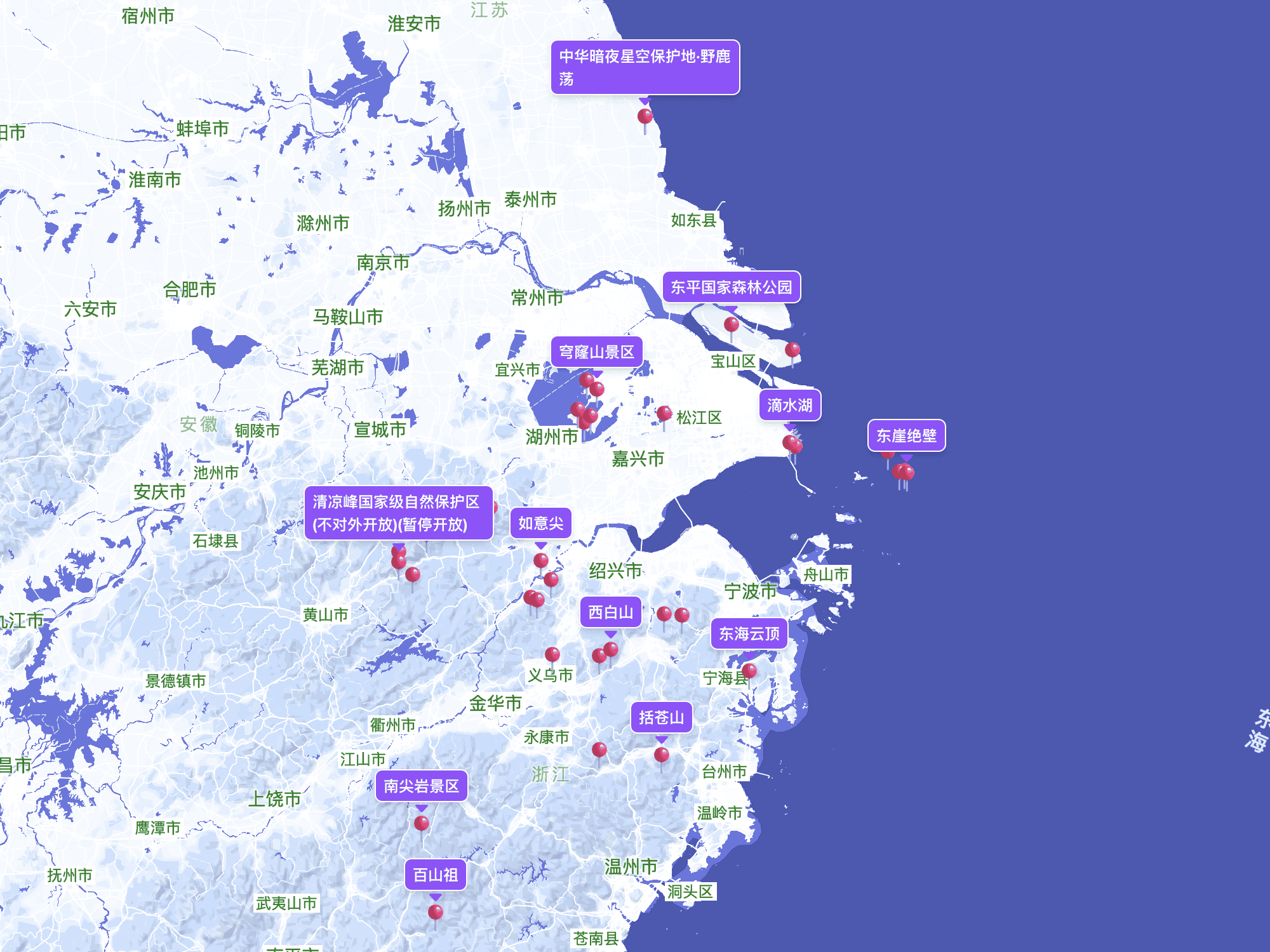Click the 常州市 city name

point(537,298)
